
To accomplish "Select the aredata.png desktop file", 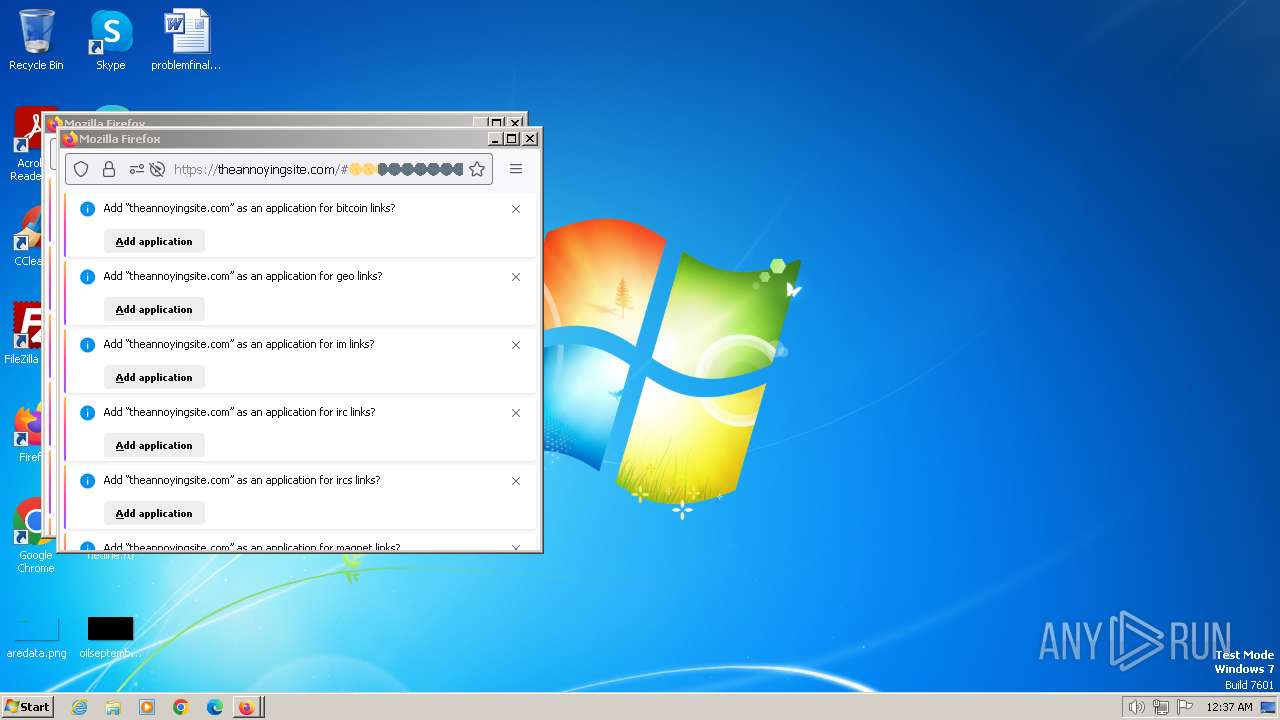I will (36, 638).
